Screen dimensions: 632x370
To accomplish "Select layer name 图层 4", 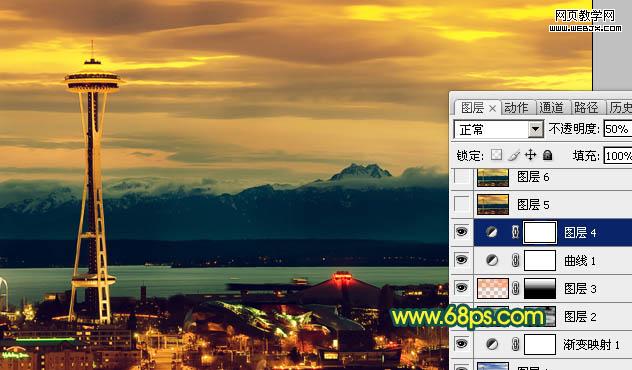I will pyautogui.click(x=580, y=233).
